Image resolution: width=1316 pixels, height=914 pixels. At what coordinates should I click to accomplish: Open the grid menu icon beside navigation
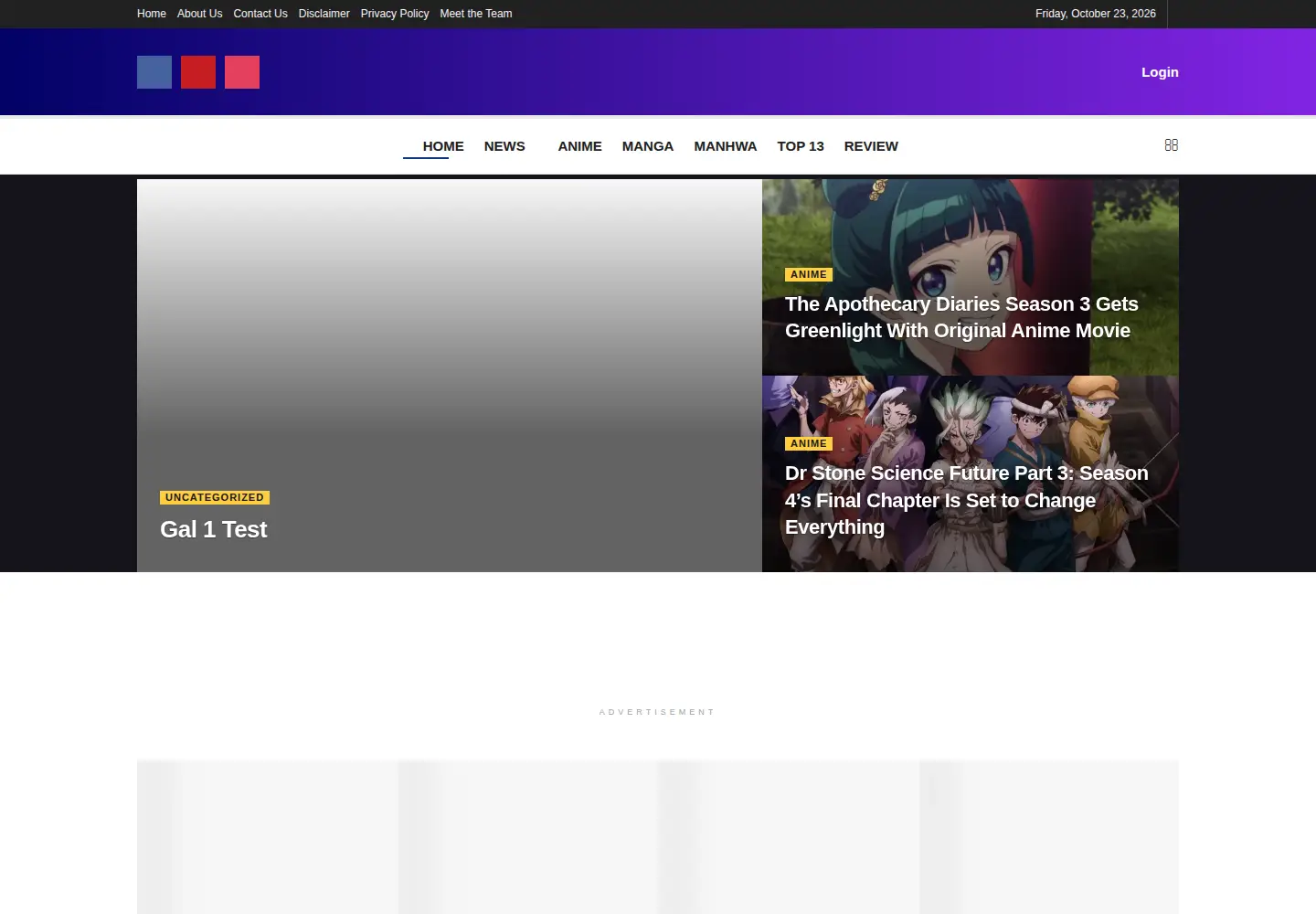[1172, 145]
